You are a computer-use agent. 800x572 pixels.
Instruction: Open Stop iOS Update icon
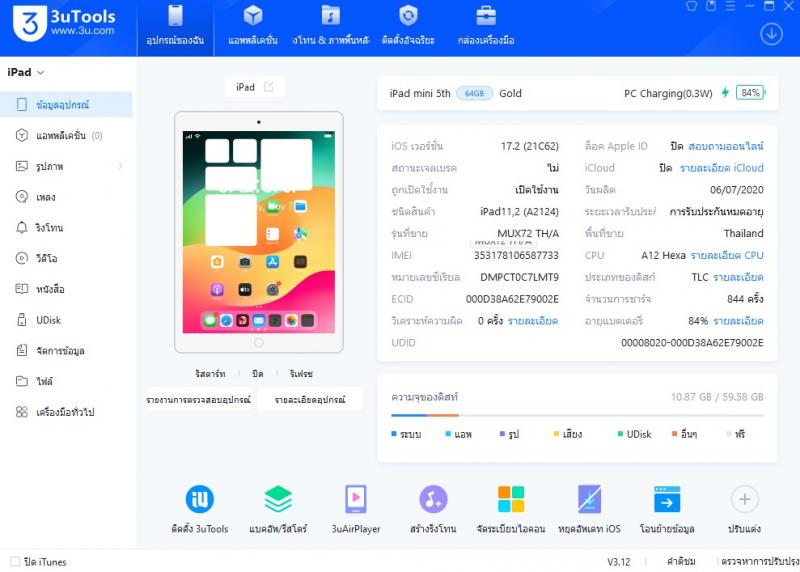click(589, 499)
